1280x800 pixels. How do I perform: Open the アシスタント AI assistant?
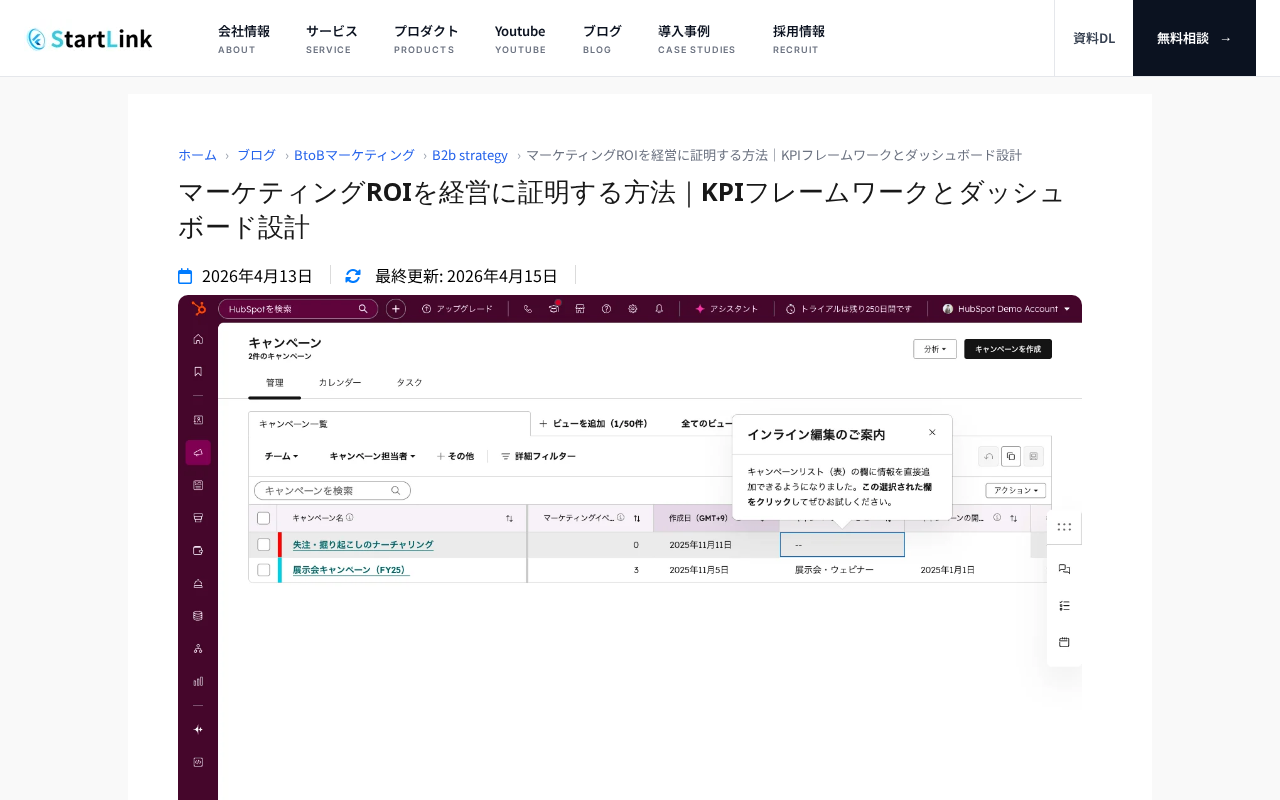click(x=727, y=309)
